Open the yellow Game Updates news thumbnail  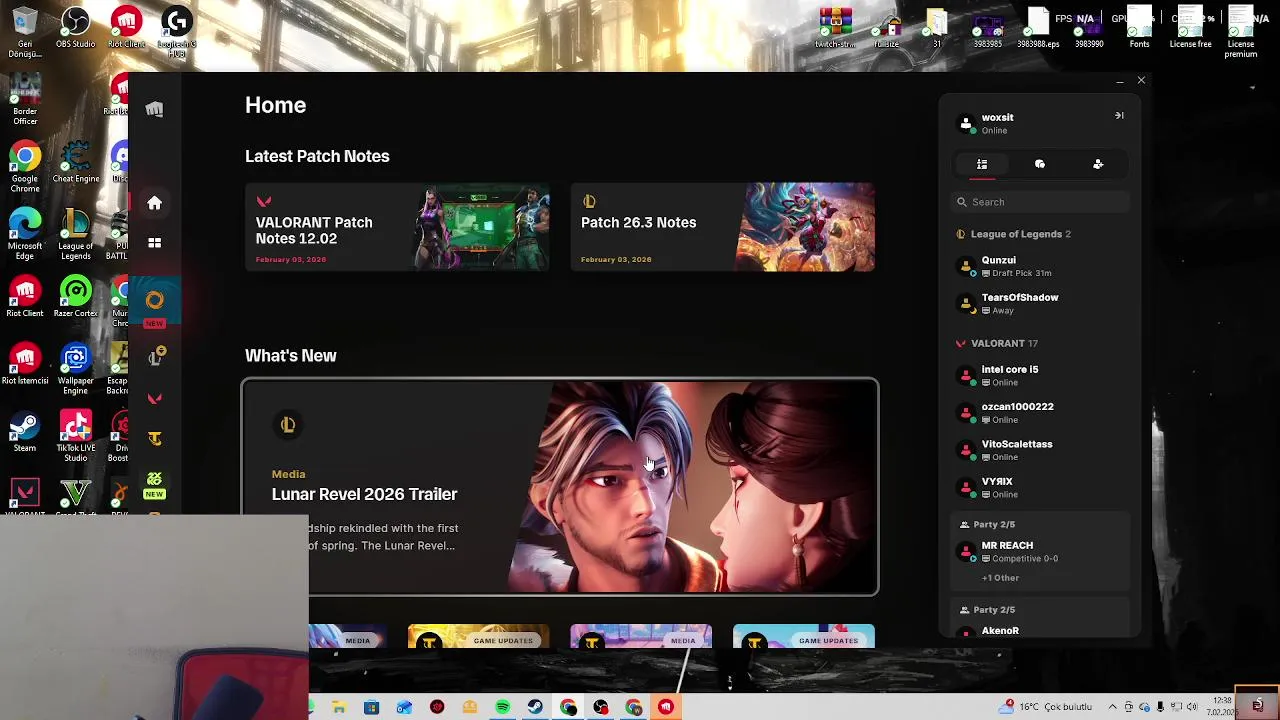pyautogui.click(x=478, y=637)
